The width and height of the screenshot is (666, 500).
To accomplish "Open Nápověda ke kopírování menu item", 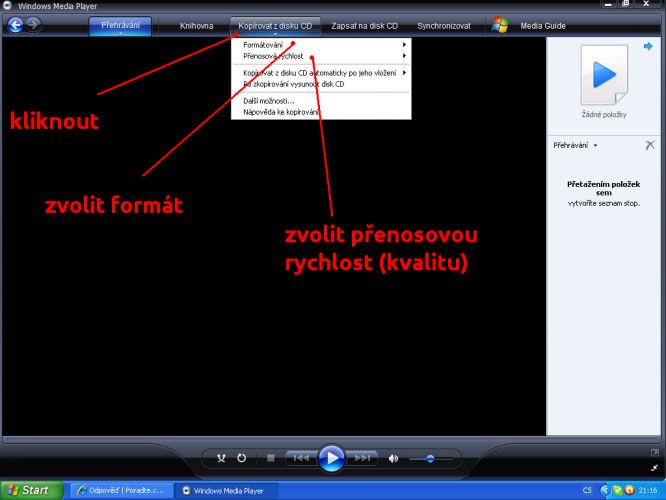I will click(x=321, y=112).
